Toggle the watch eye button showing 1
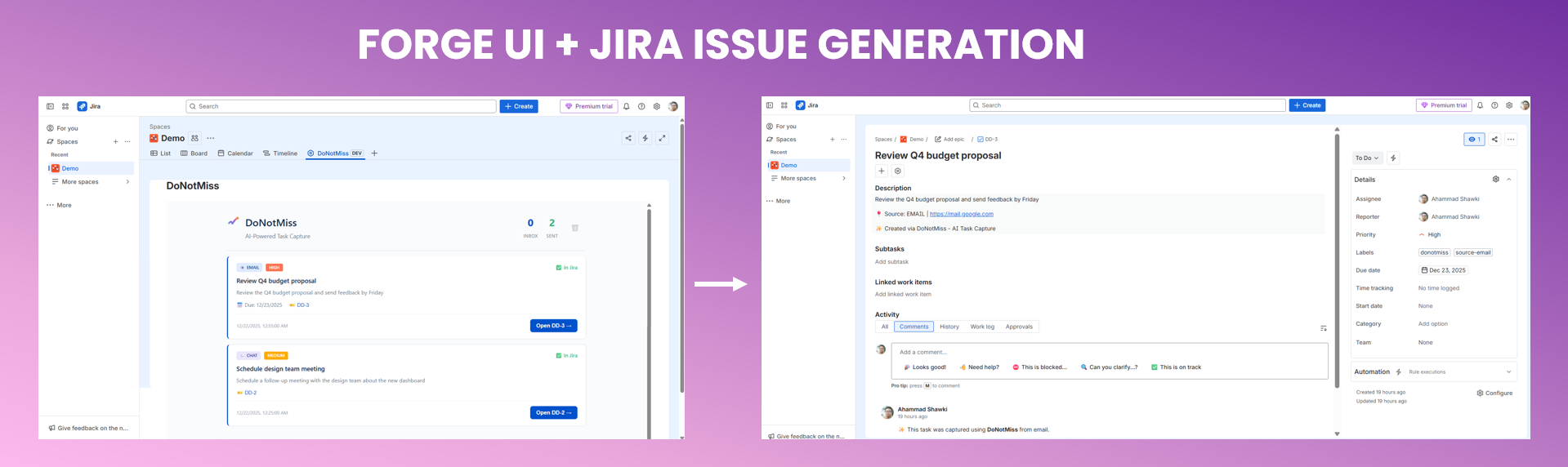The width and height of the screenshot is (1568, 467). point(1474,139)
